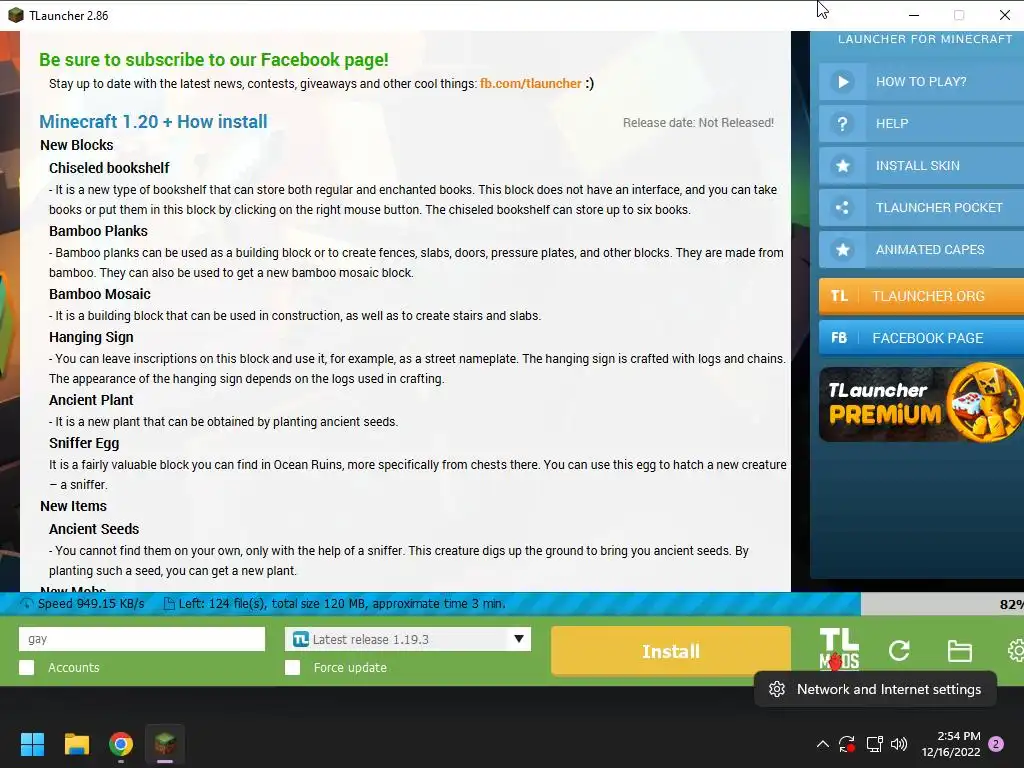
Task: Click the Bamboo Mosaic heading
Action: pyautogui.click(x=100, y=295)
